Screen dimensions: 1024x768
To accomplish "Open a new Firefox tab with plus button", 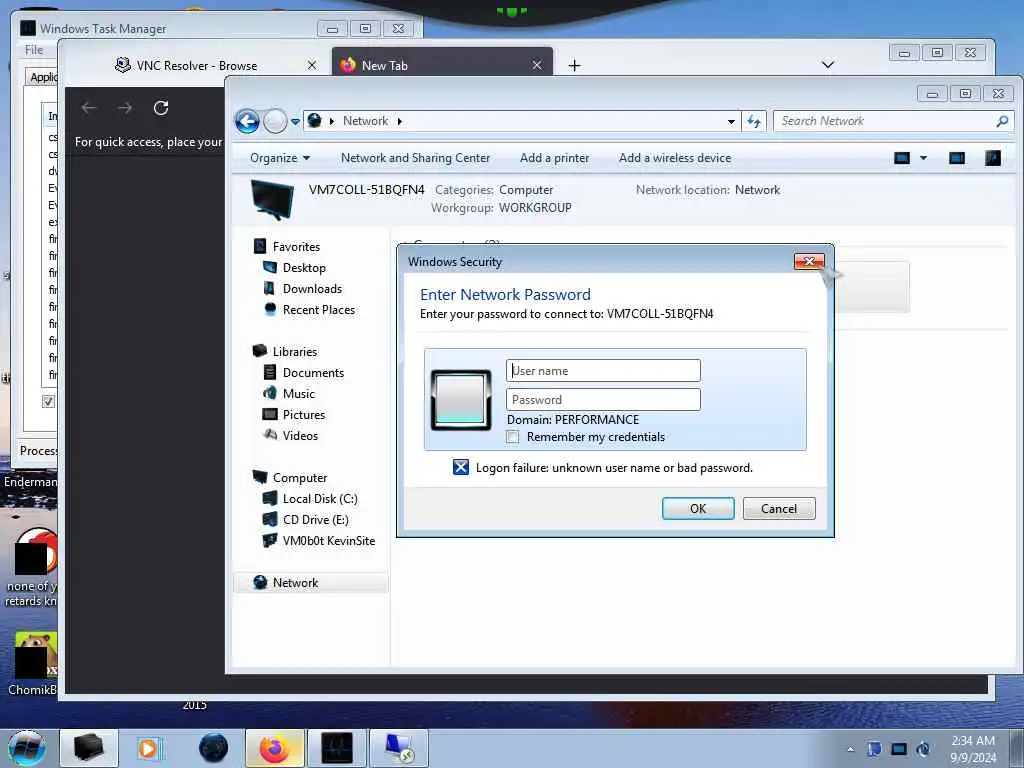I will [574, 65].
